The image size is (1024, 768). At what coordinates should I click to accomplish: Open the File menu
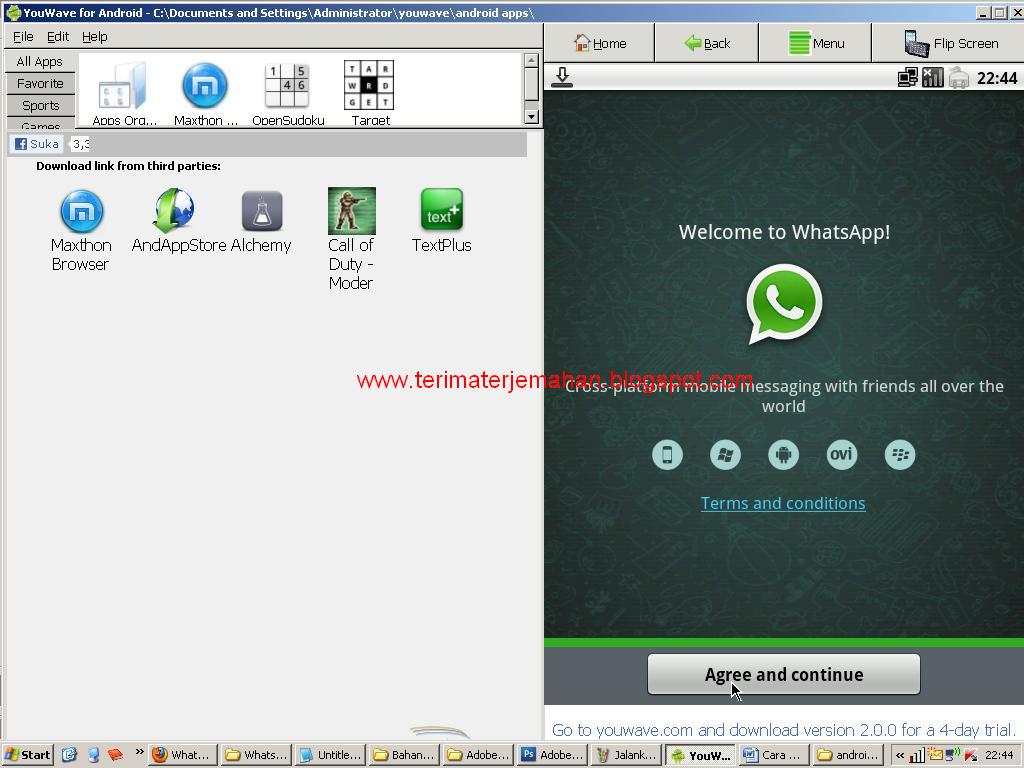23,37
